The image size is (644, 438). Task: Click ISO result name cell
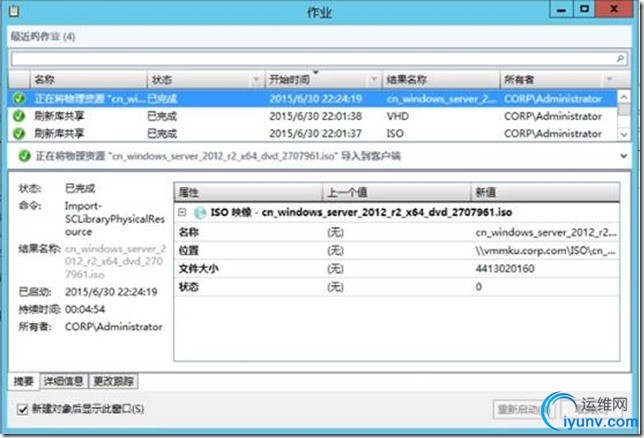tap(395, 133)
